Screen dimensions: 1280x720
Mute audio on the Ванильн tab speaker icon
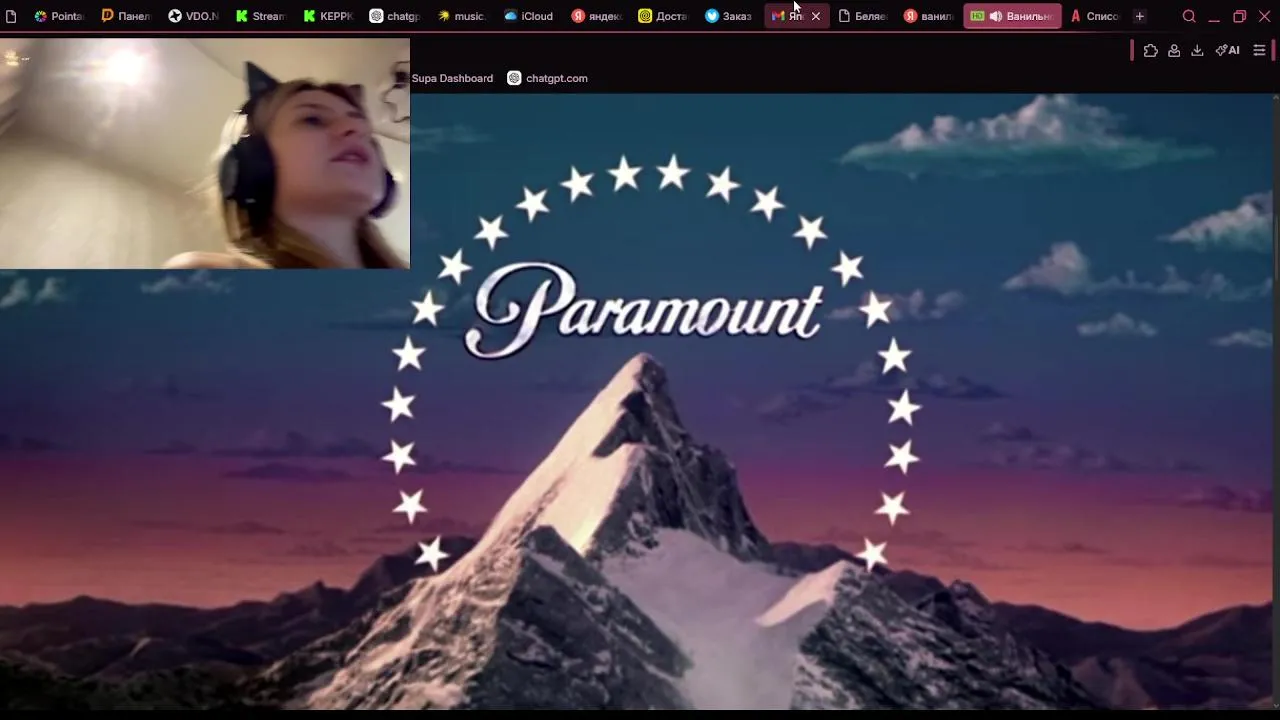tap(996, 16)
